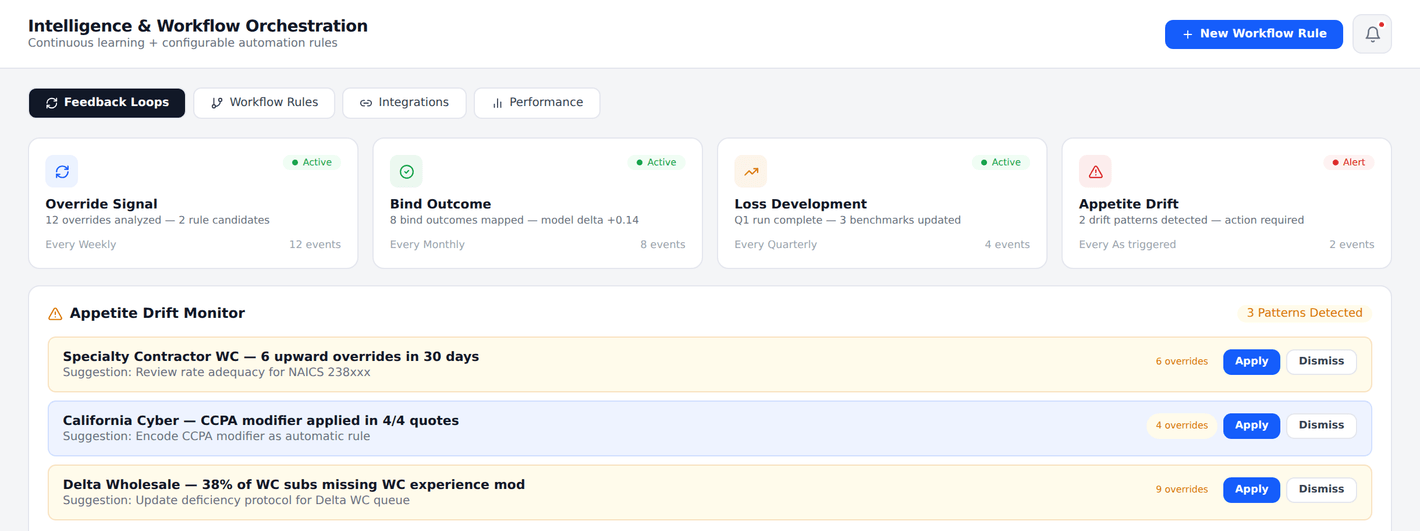Click the Integrations link icon
Screen dimensions: 1420x531
pos(366,103)
